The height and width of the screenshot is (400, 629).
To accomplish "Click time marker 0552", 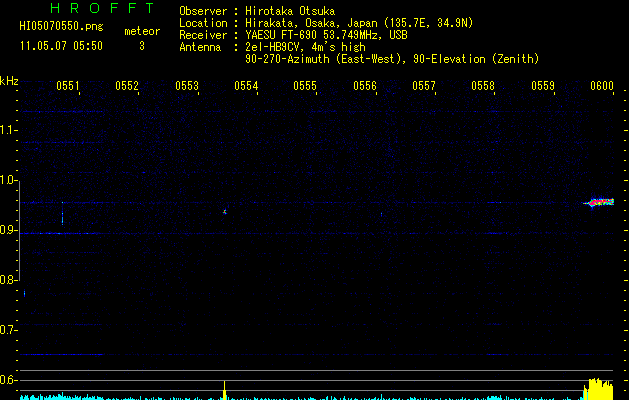I will [x=127, y=86].
